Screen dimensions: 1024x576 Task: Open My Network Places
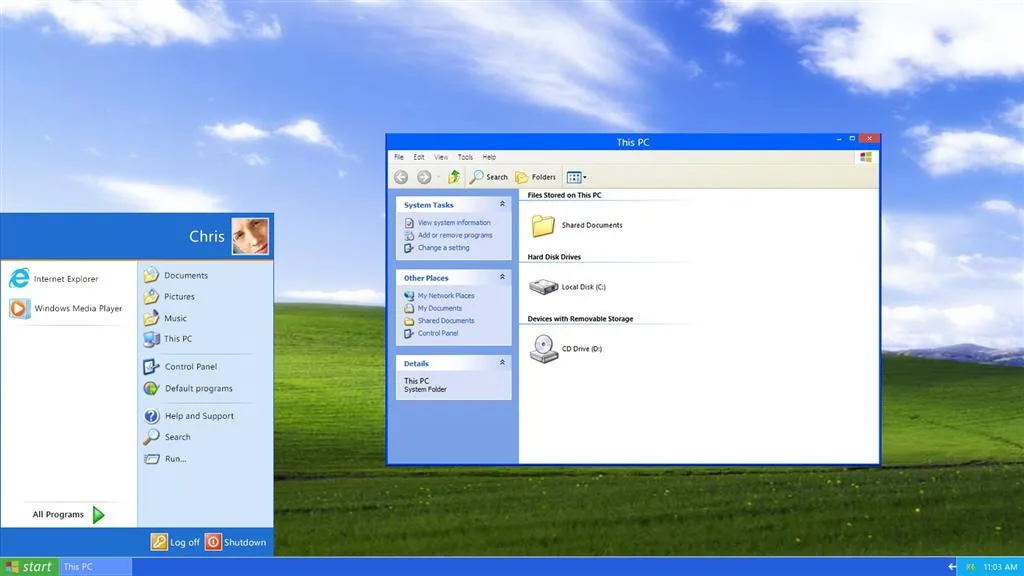click(x=448, y=295)
